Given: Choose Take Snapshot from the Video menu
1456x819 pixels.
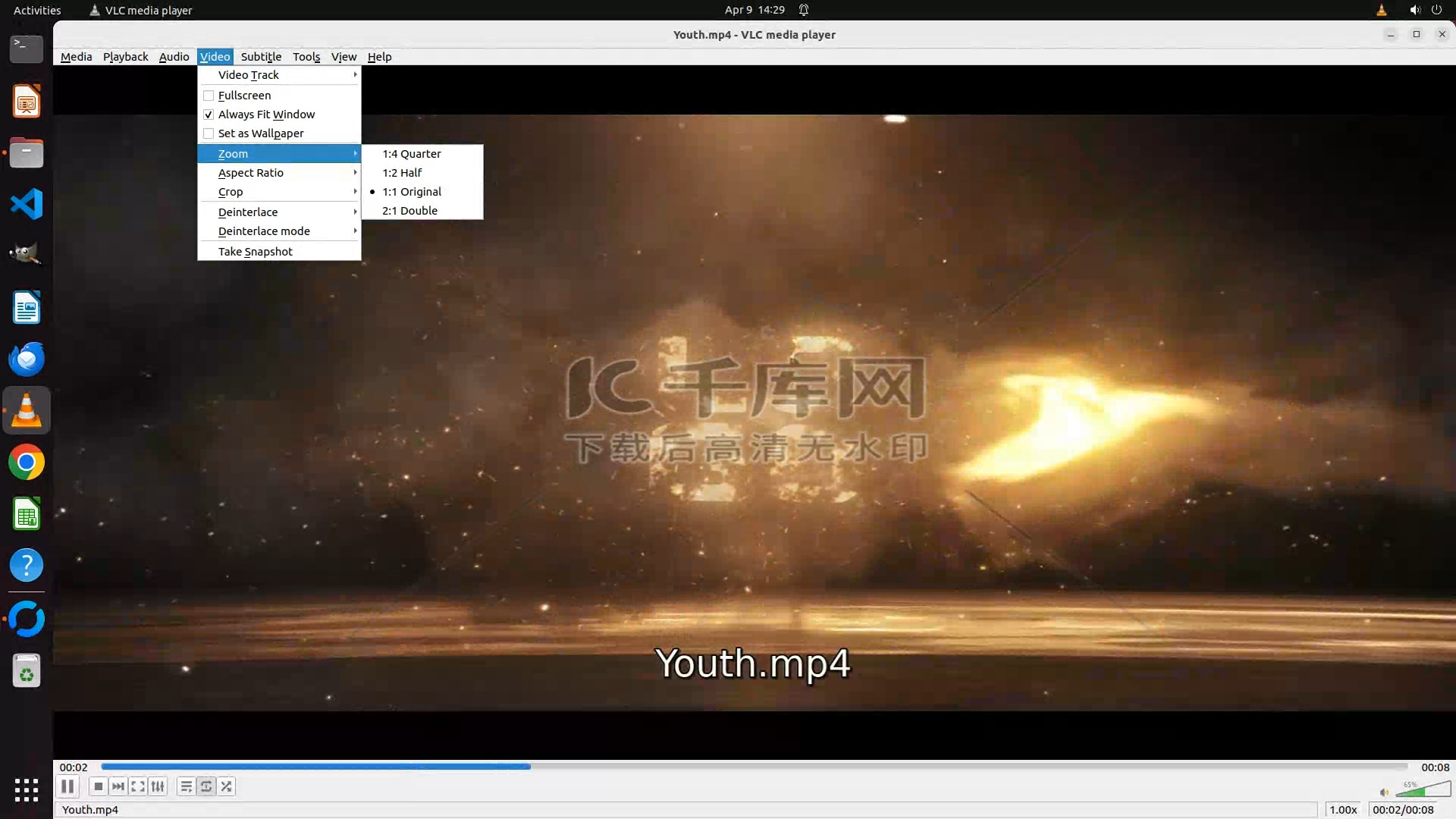Looking at the screenshot, I should coord(256,252).
